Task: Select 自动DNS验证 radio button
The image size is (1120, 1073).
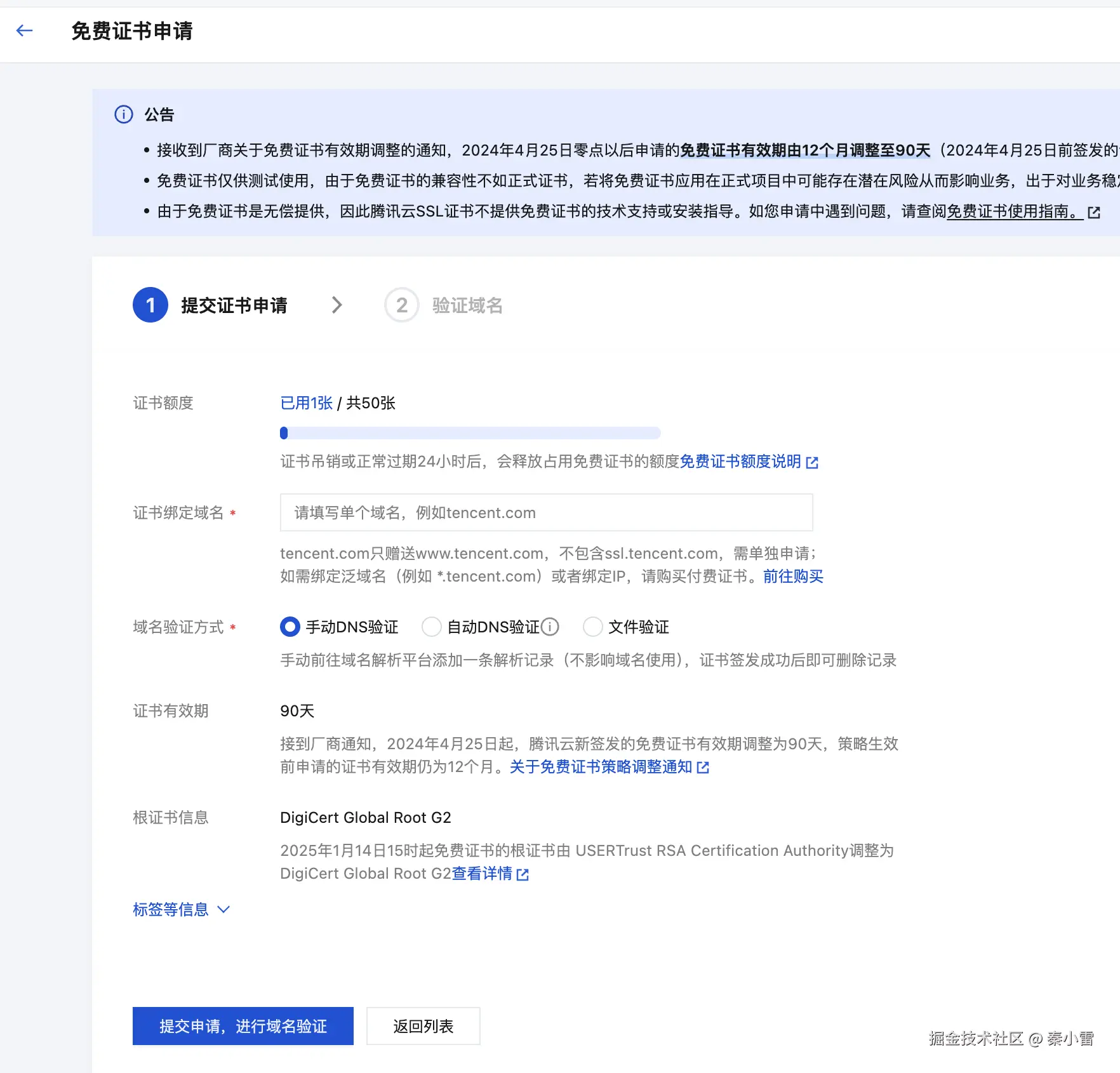Action: (x=432, y=627)
